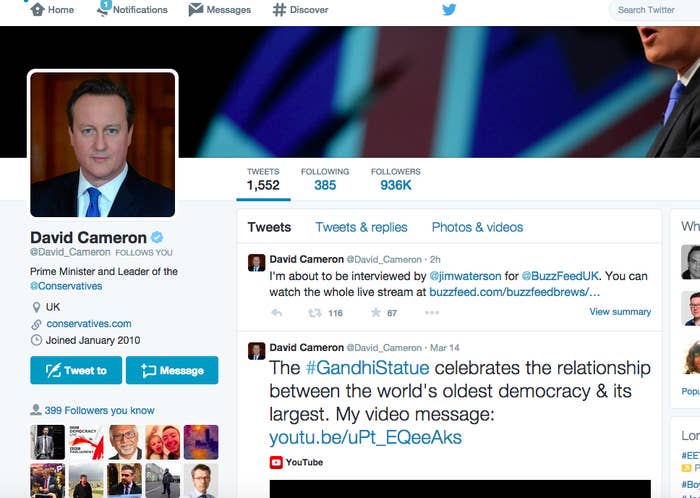This screenshot has height=498, width=700.
Task: Reply to the BuzzFeed interview tweet
Action: (x=277, y=313)
